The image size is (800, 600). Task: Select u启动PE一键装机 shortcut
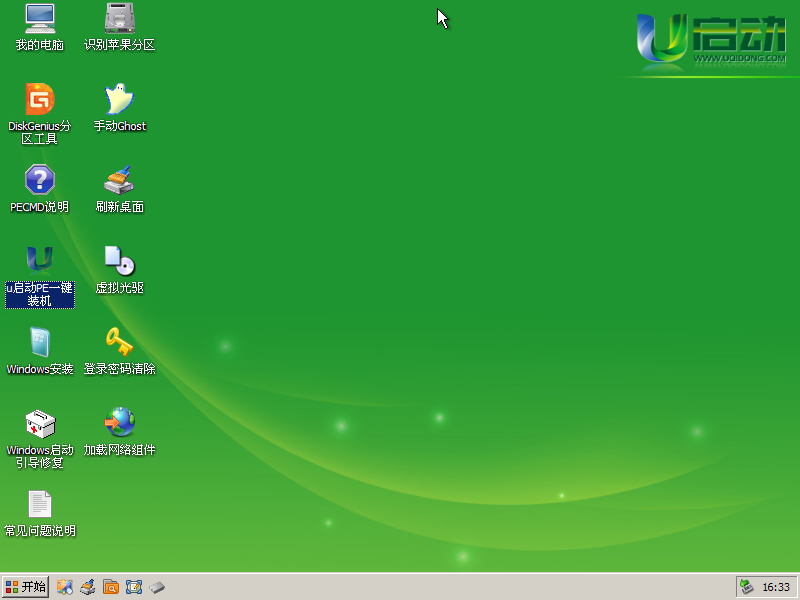click(x=40, y=262)
